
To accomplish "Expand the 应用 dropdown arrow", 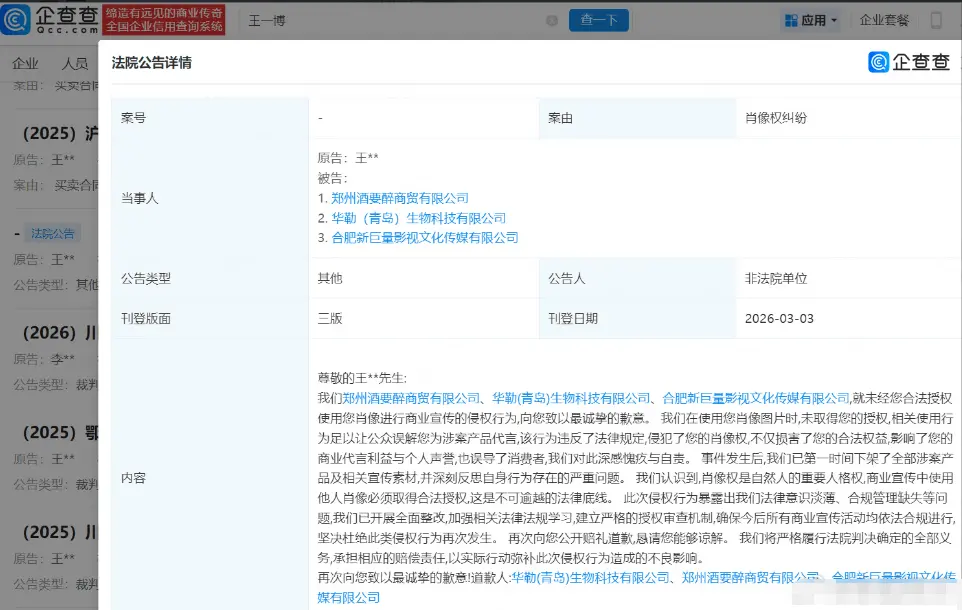I will tap(834, 20).
